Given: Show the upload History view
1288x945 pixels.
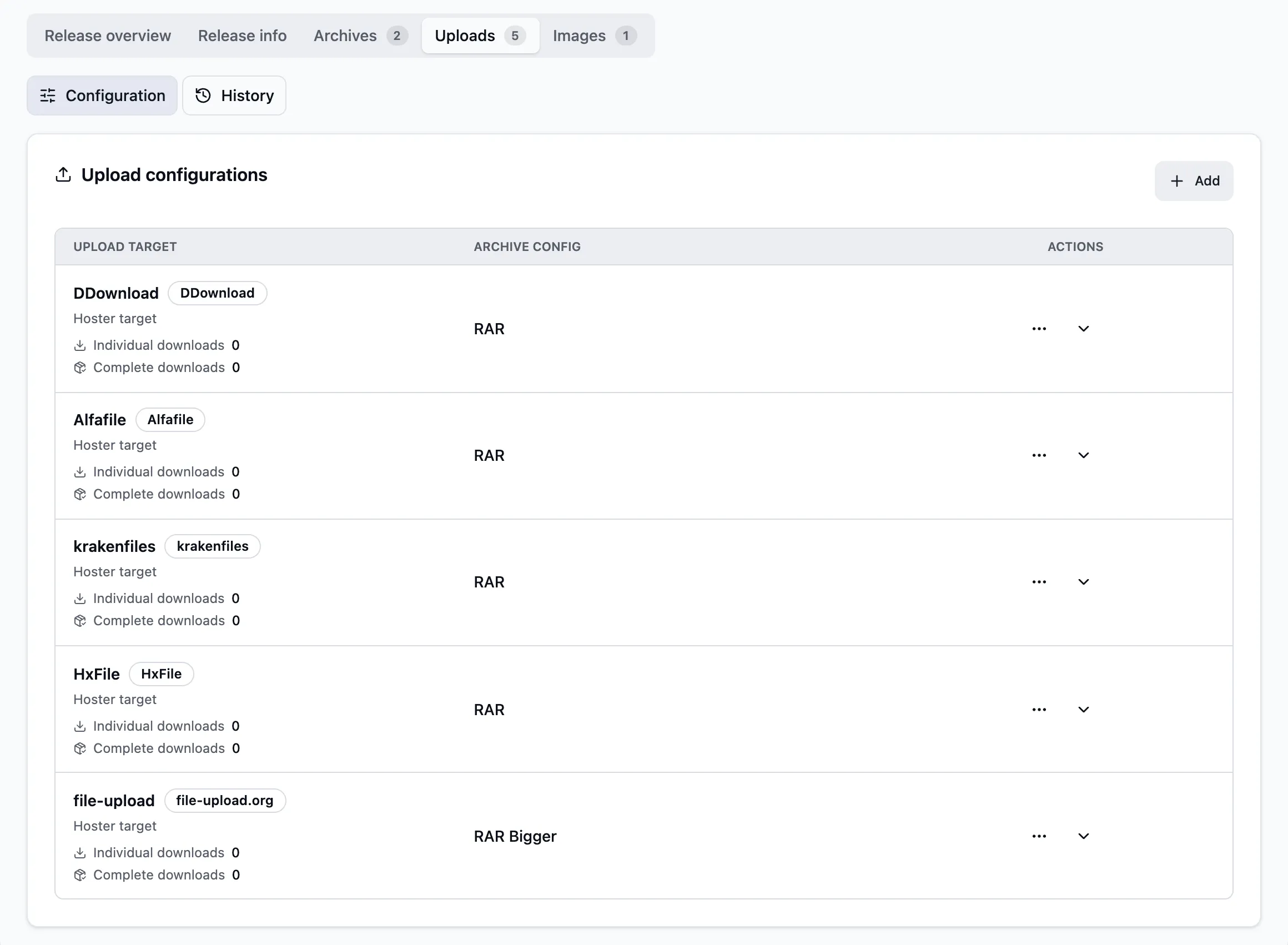Looking at the screenshot, I should point(234,95).
